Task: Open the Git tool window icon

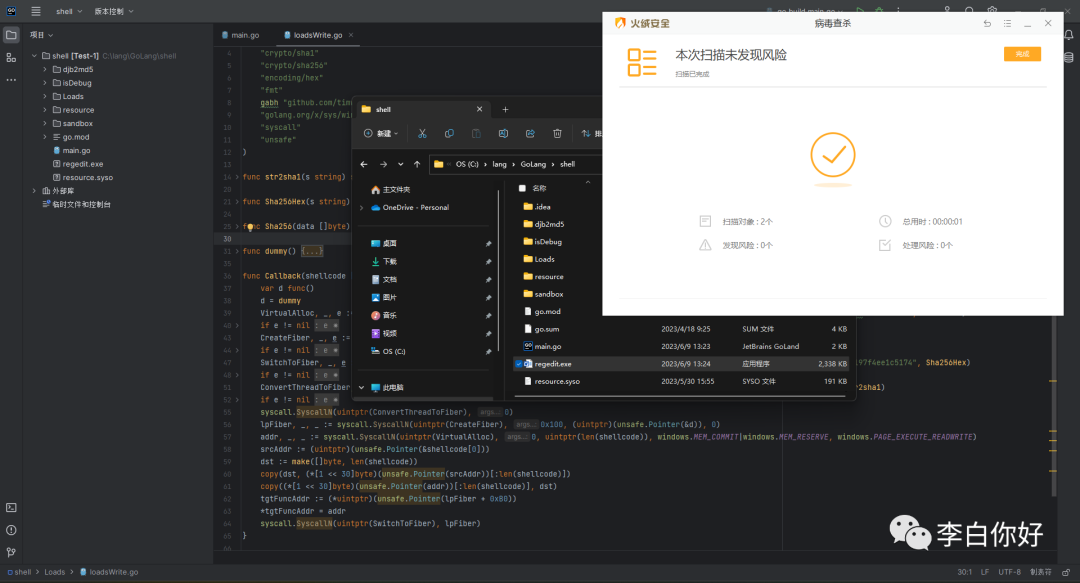Action: point(11,552)
